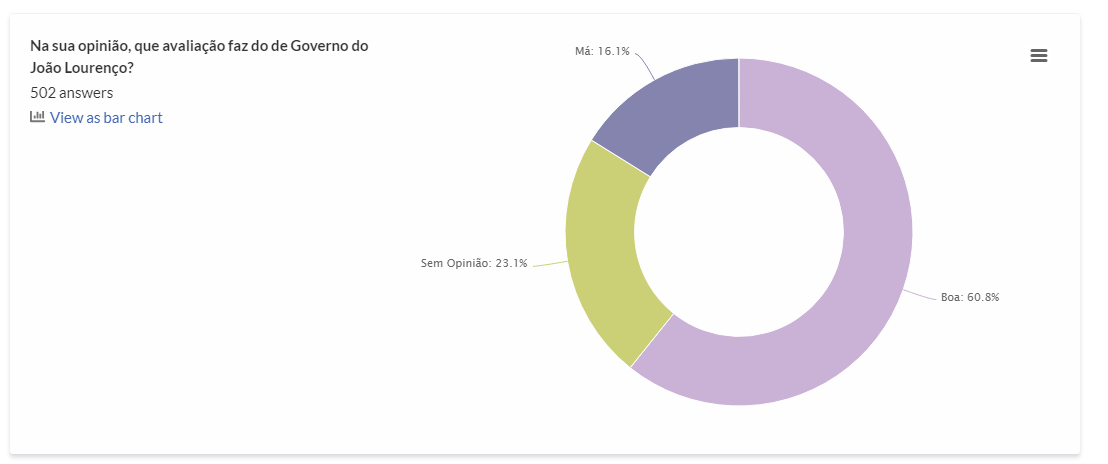1108x464 pixels.
Task: Click the "502 answers" count text
Action: pos(72,93)
